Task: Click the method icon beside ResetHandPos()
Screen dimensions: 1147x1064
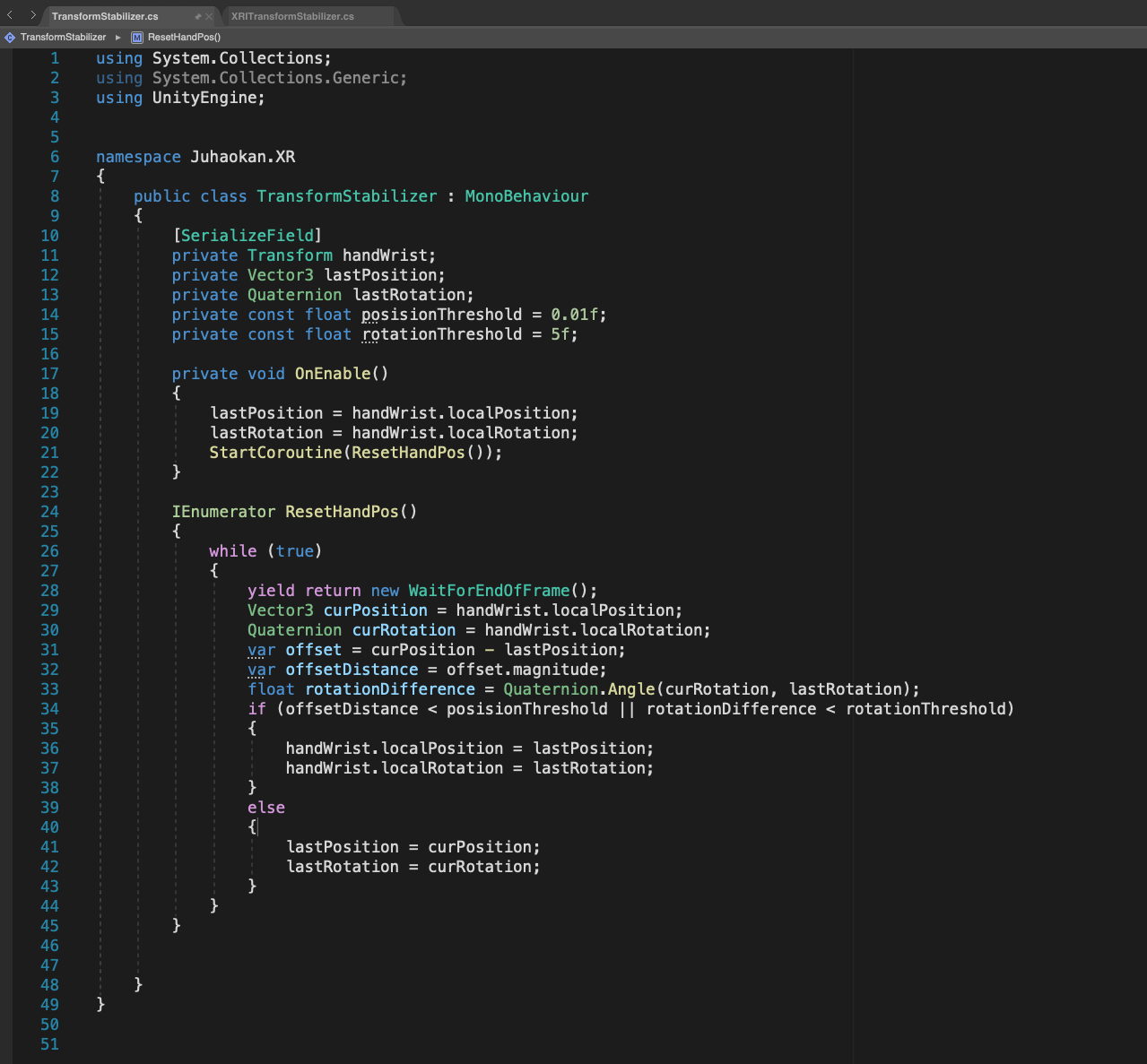Action: point(137,38)
